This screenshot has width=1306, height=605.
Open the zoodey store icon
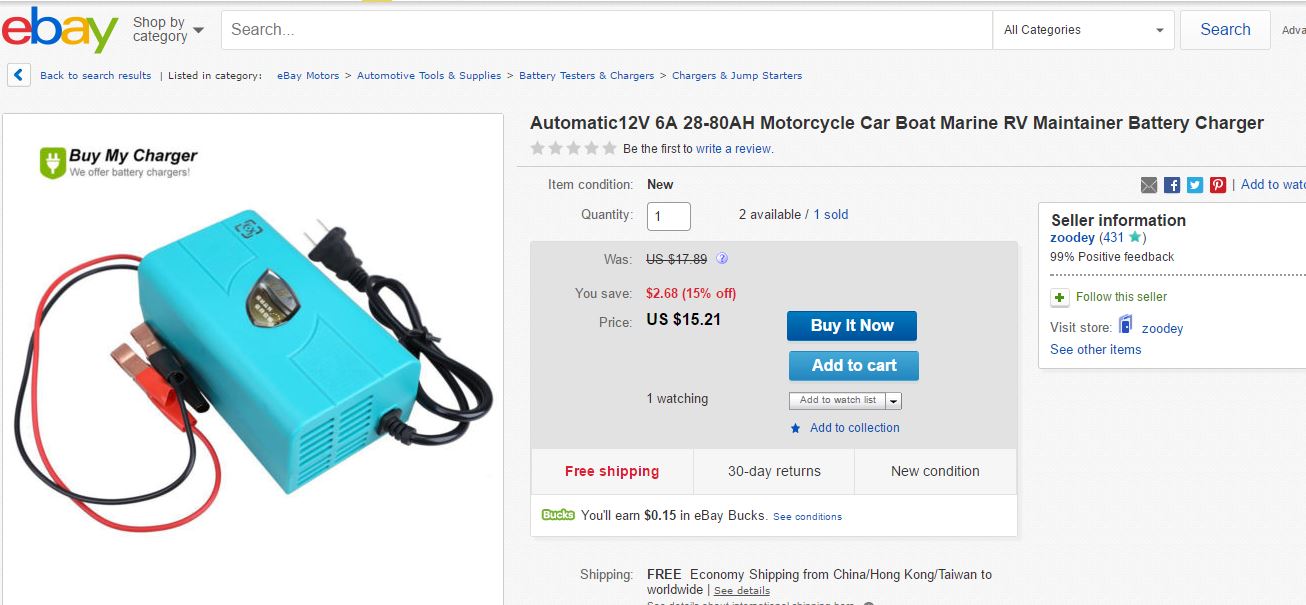click(x=1126, y=326)
